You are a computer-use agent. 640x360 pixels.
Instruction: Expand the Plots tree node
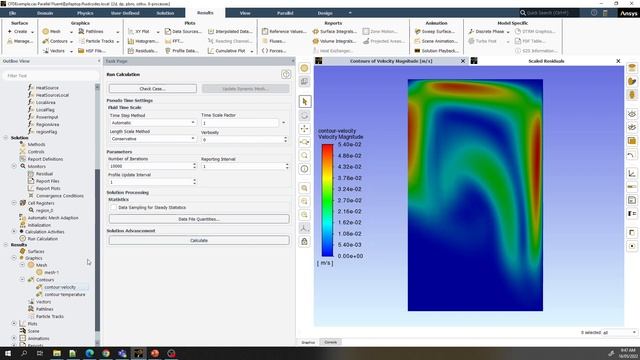pos(14,324)
